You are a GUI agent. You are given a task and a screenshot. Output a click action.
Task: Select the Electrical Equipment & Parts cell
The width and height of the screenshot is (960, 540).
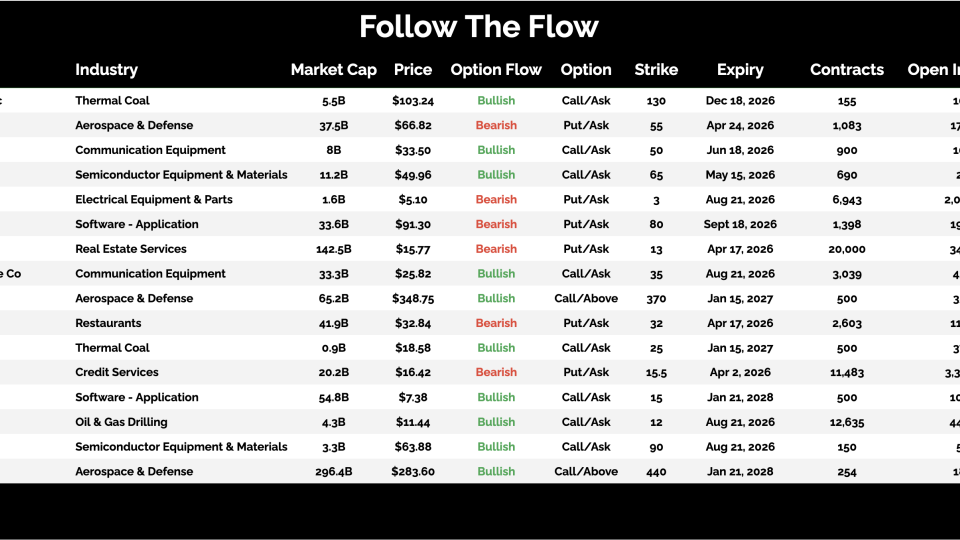(x=154, y=199)
